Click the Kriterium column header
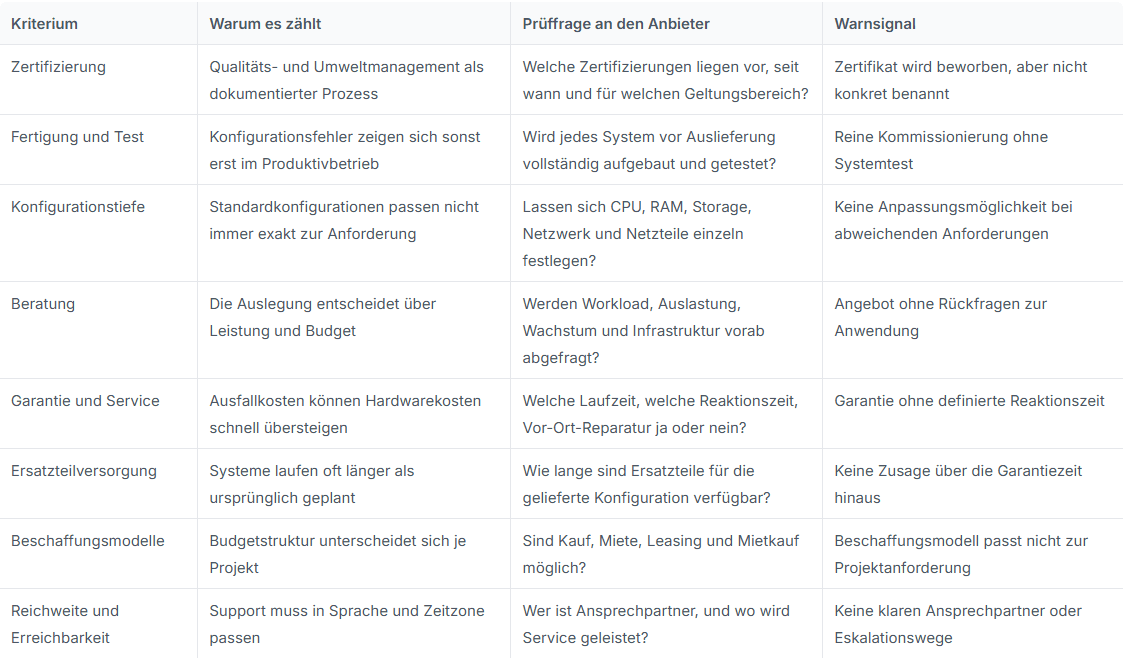 [x=44, y=23]
